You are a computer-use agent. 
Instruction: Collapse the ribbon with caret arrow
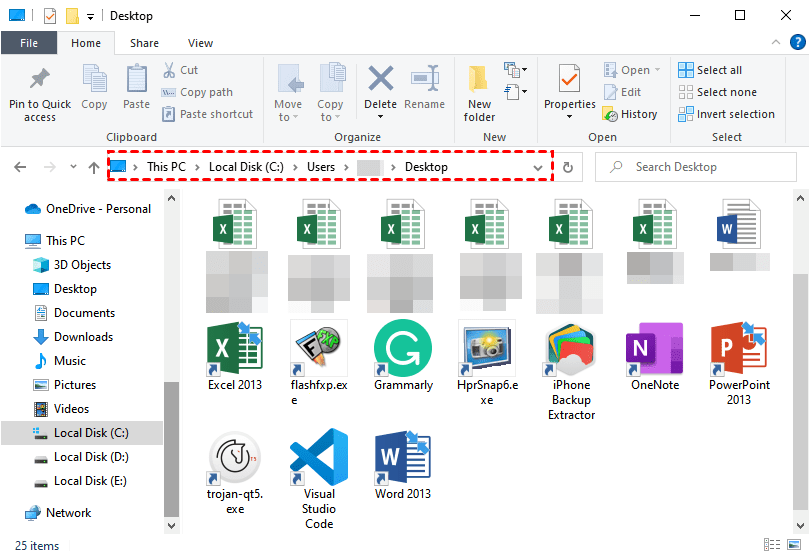[x=775, y=42]
